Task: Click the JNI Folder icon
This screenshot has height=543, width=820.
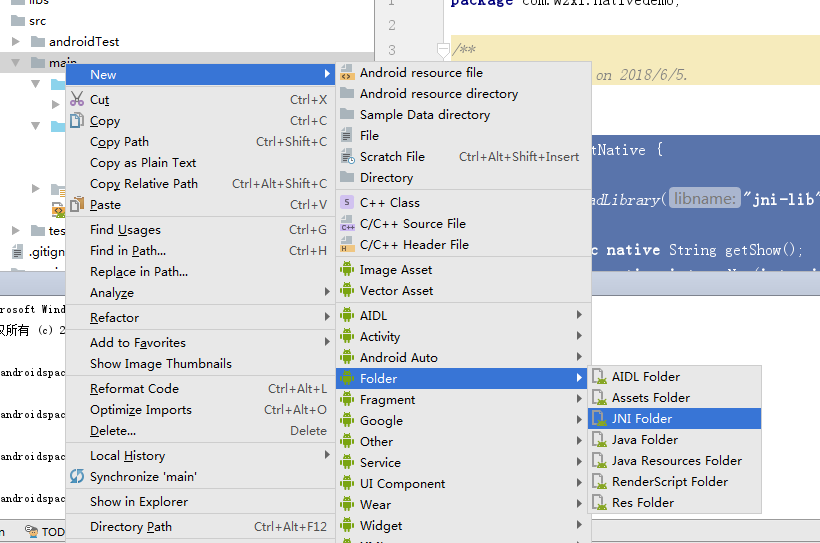Action: point(599,418)
